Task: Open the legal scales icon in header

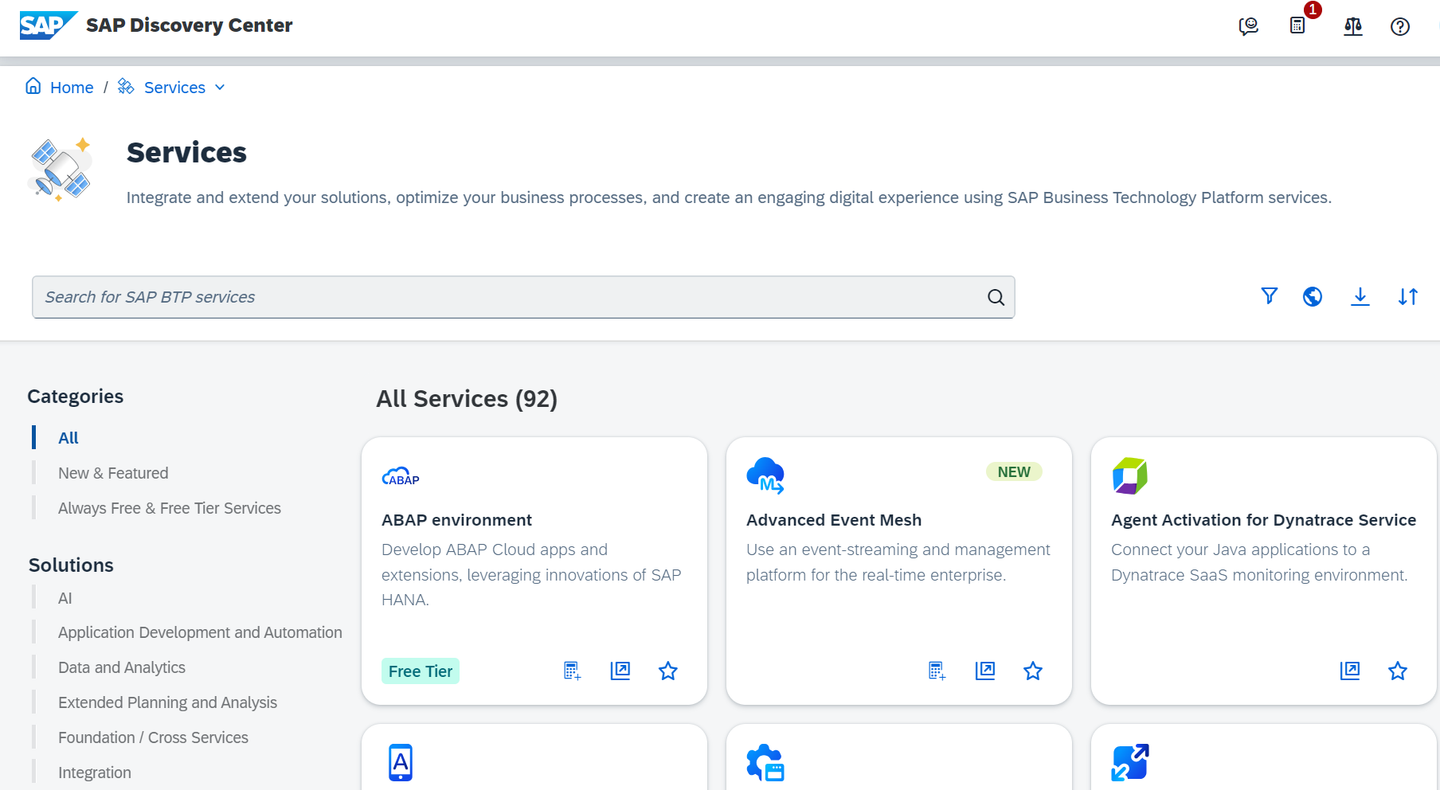Action: tap(1353, 27)
